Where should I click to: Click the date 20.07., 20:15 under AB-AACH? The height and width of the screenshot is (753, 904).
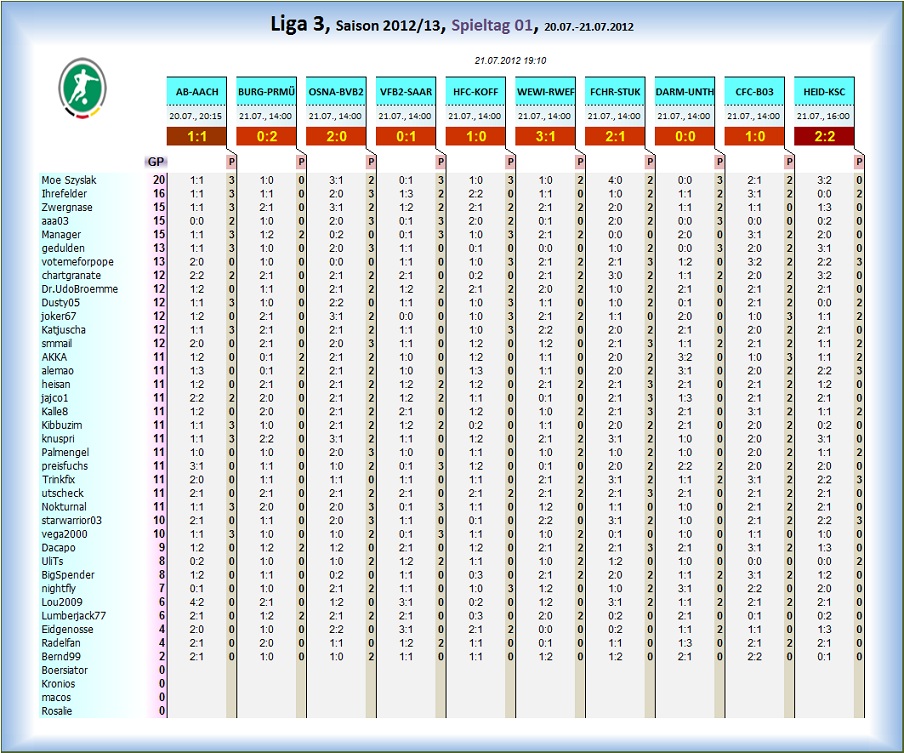point(195,116)
